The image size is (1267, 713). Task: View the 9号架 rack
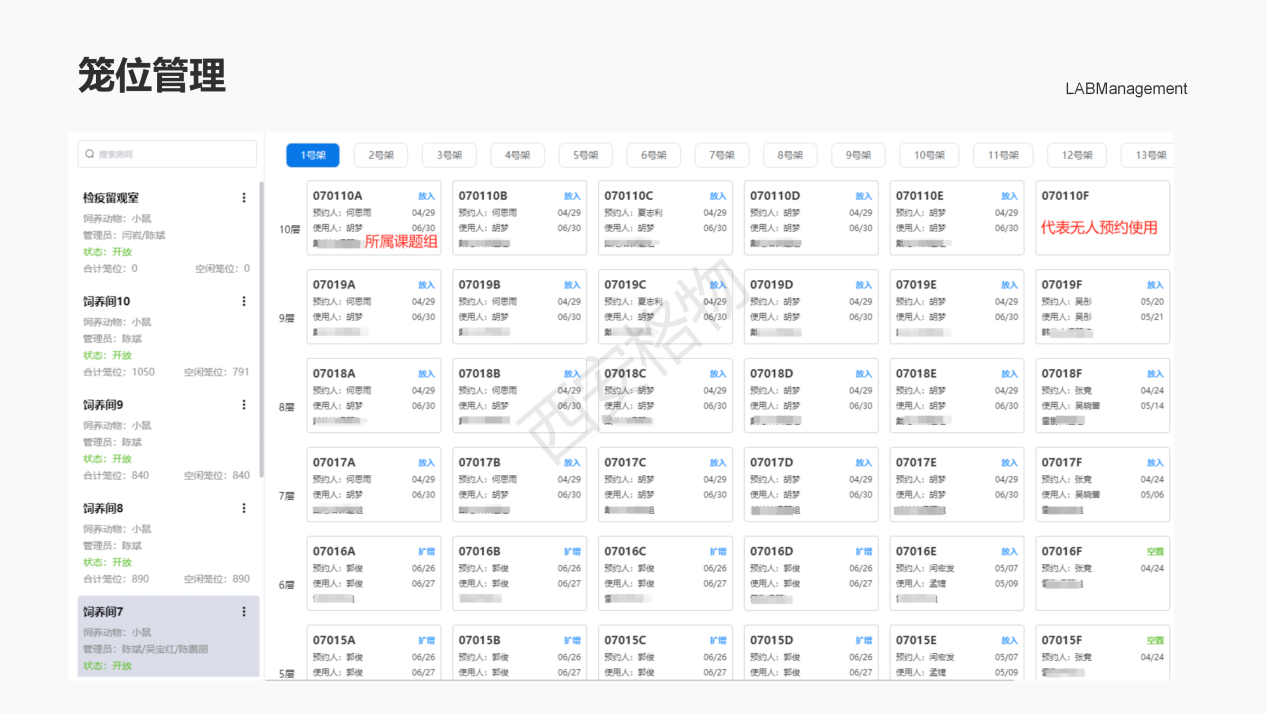[858, 155]
